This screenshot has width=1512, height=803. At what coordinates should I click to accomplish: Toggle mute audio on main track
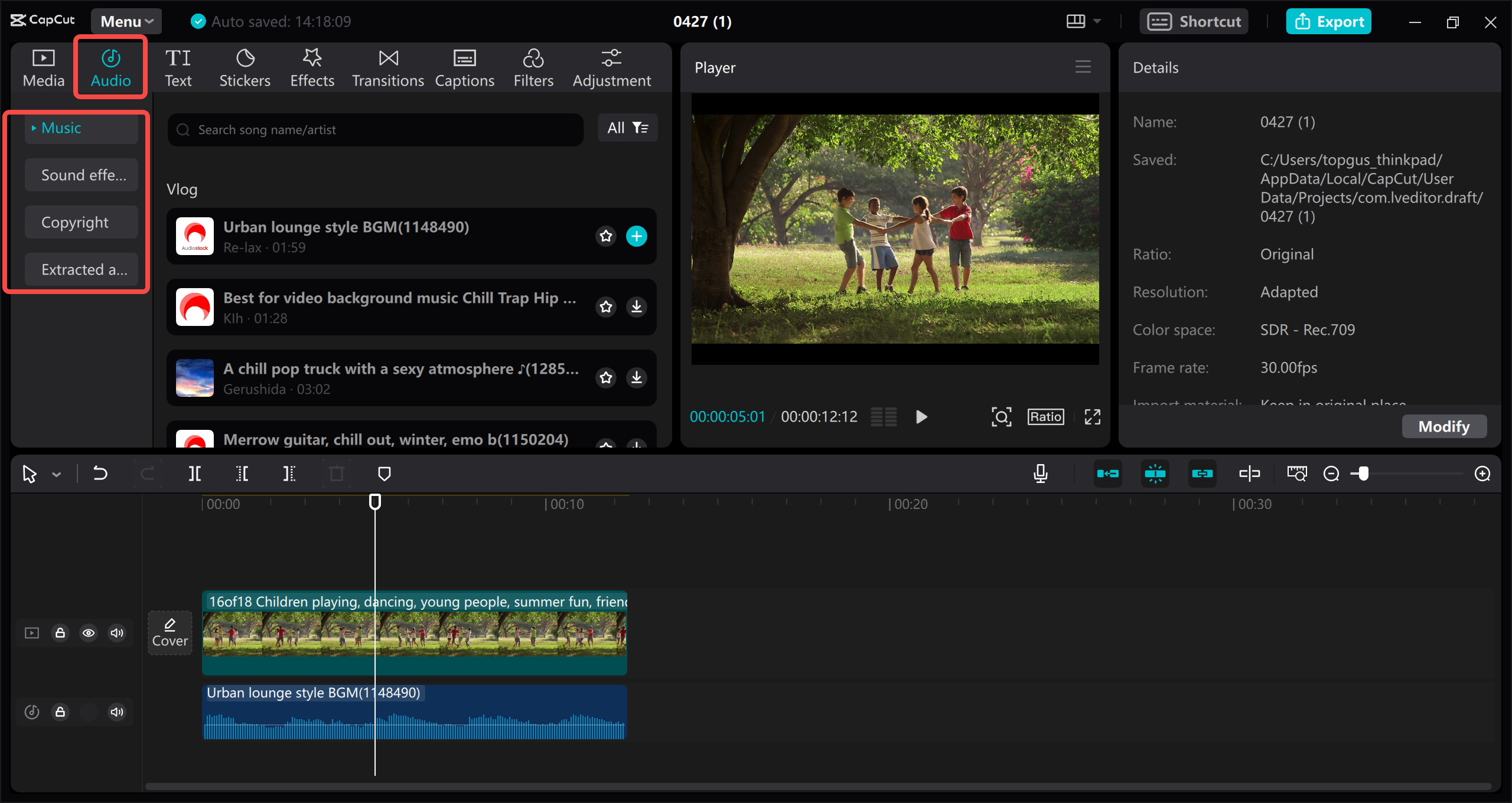point(117,631)
